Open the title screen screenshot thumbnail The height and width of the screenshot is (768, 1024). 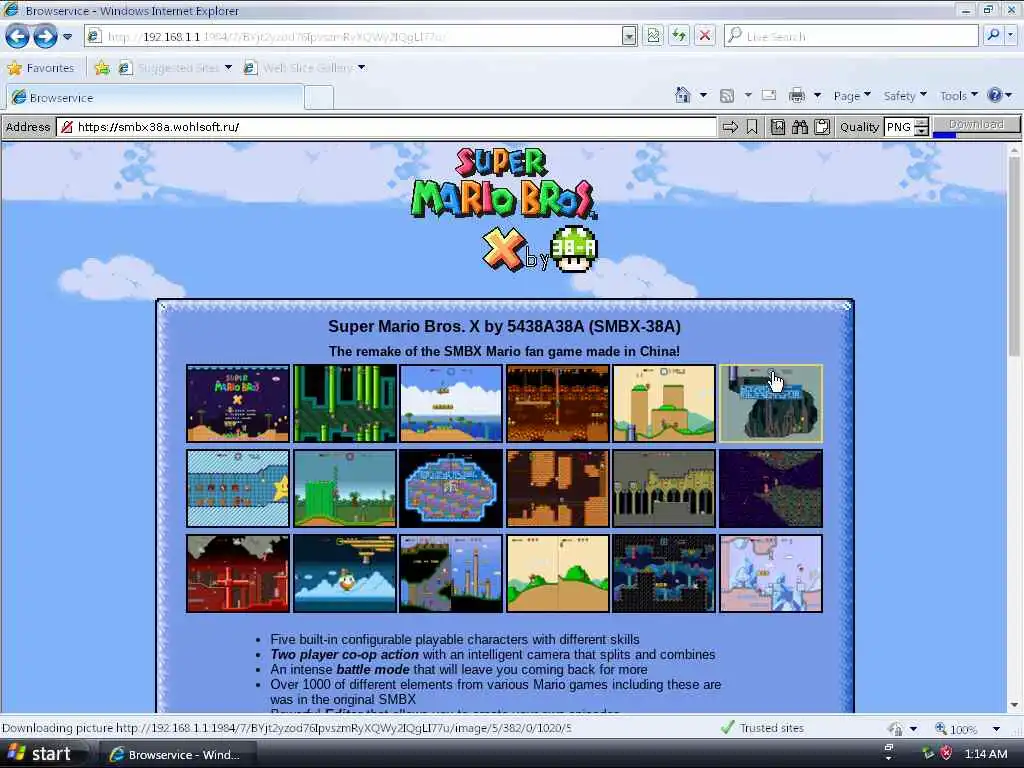tap(238, 404)
